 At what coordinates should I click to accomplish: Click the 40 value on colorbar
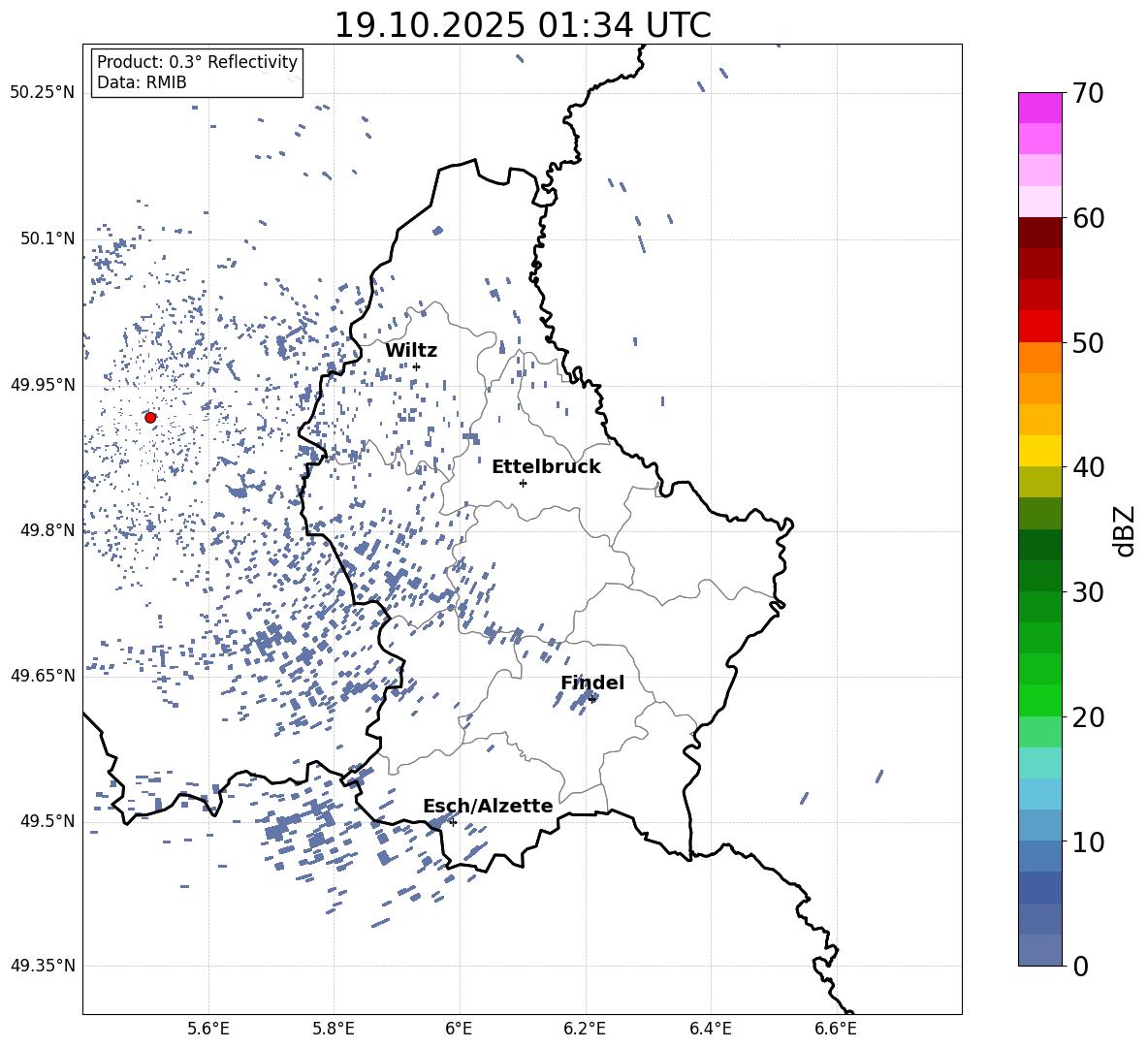(x=1088, y=467)
